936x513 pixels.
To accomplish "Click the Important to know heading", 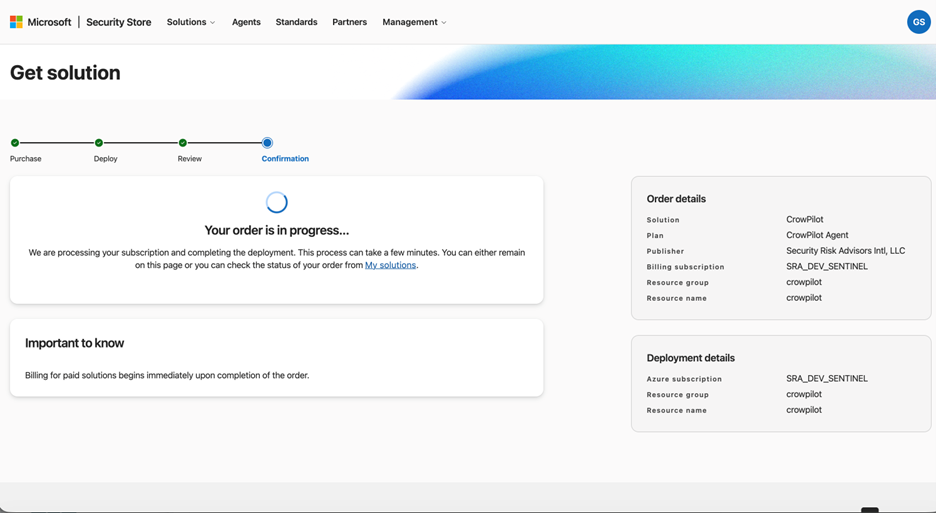I will tap(74, 343).
